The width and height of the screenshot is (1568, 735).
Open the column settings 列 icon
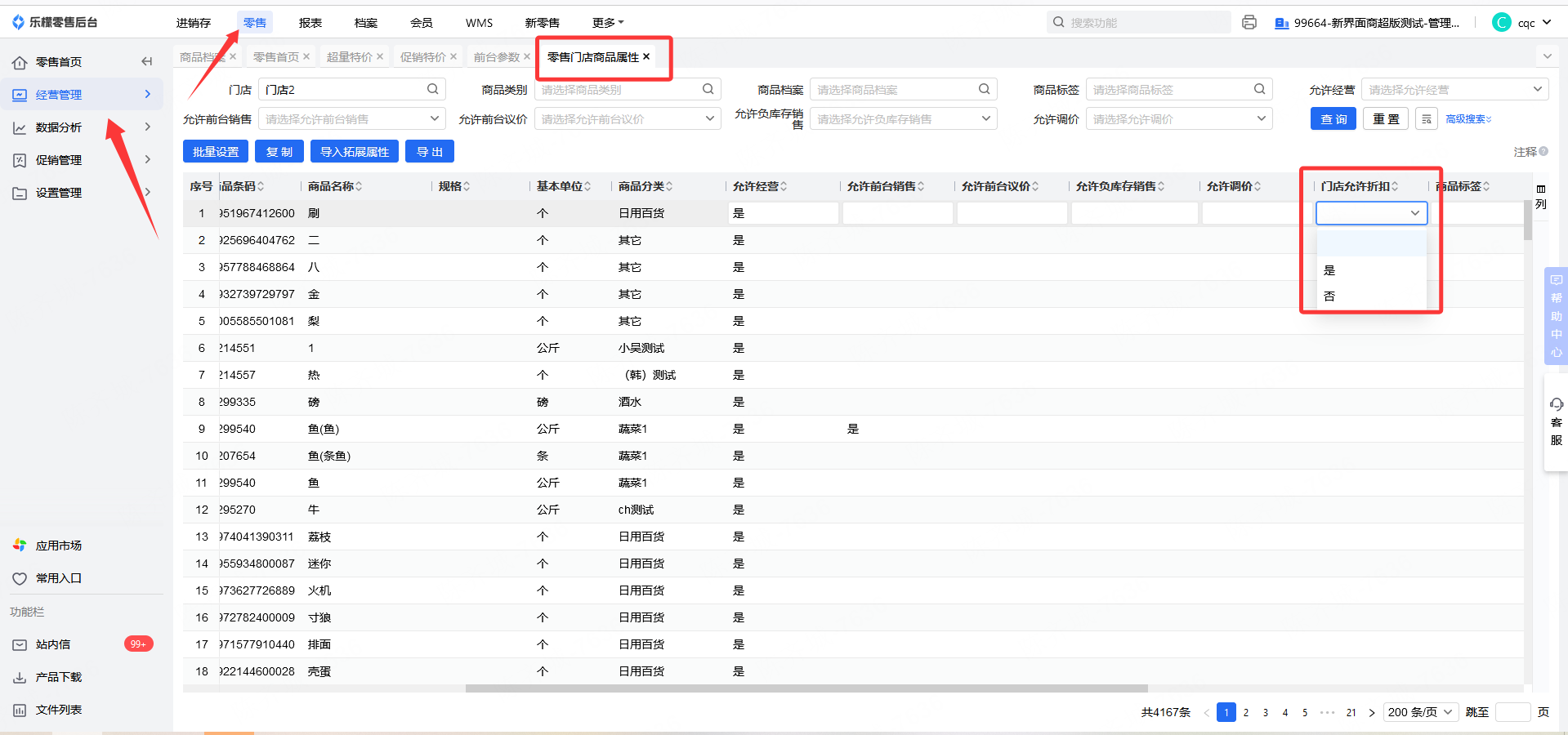[1540, 197]
